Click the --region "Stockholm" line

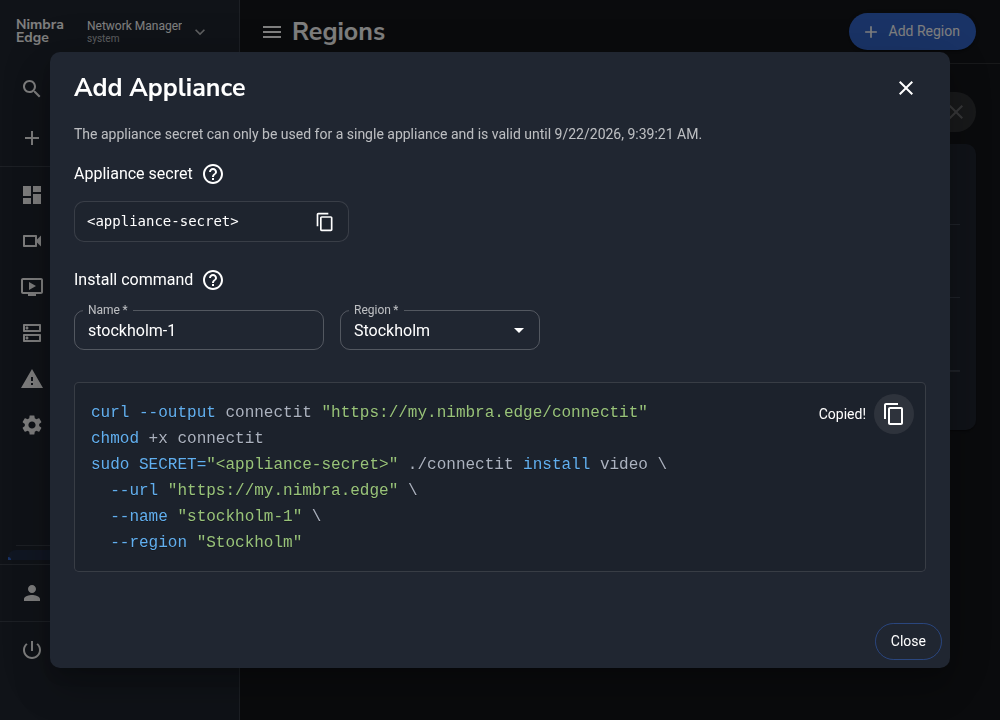point(206,542)
